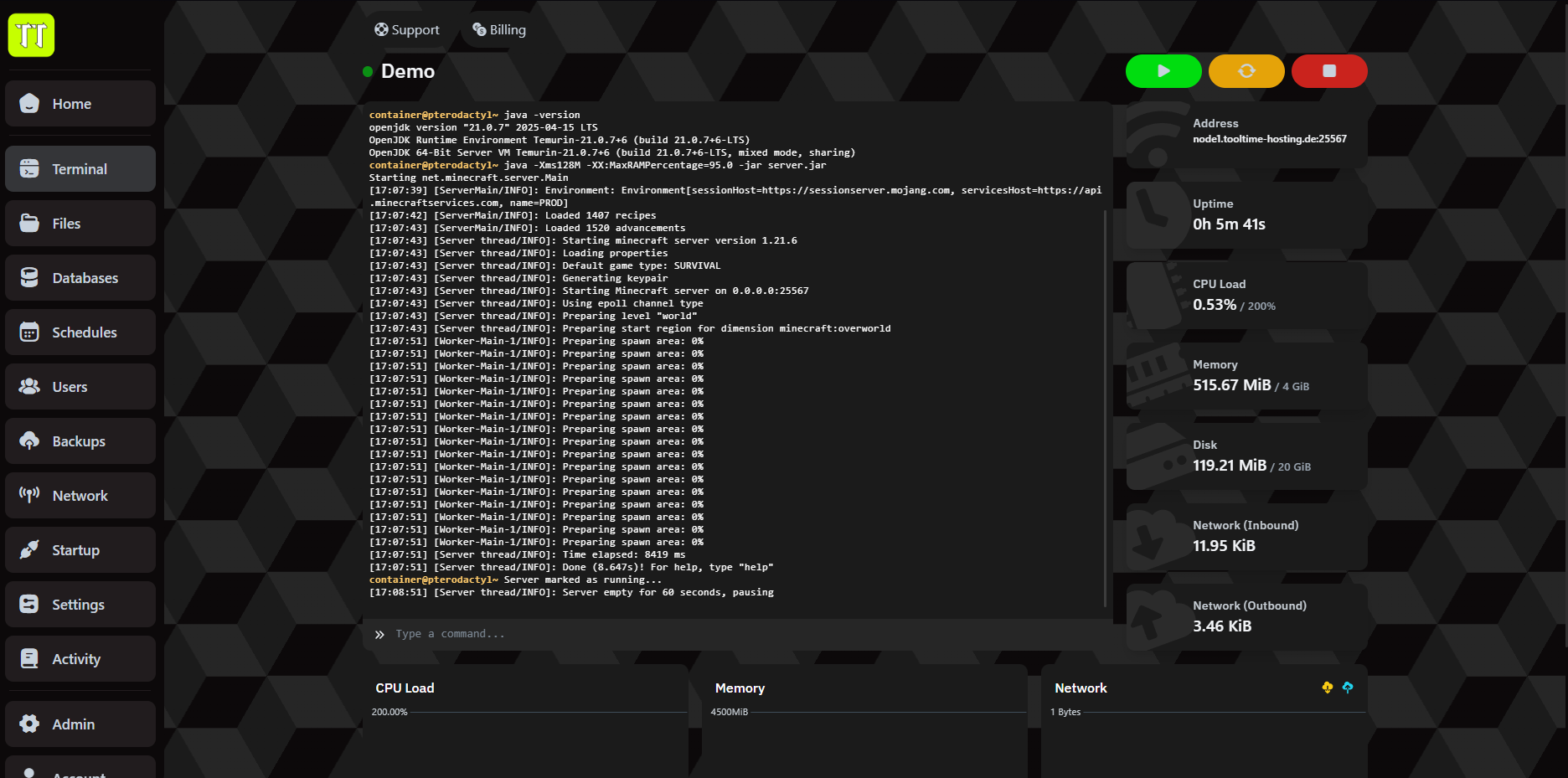1568x778 pixels.
Task: Click the 'Default game type: SURVIVAL' console line
Action: tap(544, 265)
